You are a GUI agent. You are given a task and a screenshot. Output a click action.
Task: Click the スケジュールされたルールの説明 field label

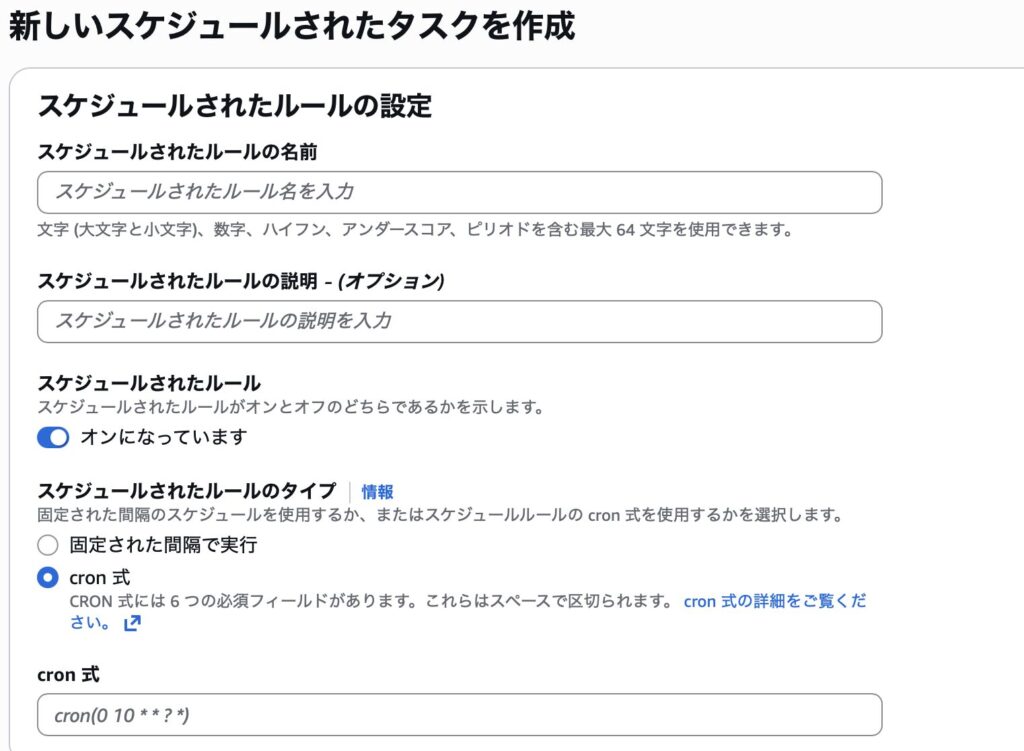pyautogui.click(x=240, y=281)
